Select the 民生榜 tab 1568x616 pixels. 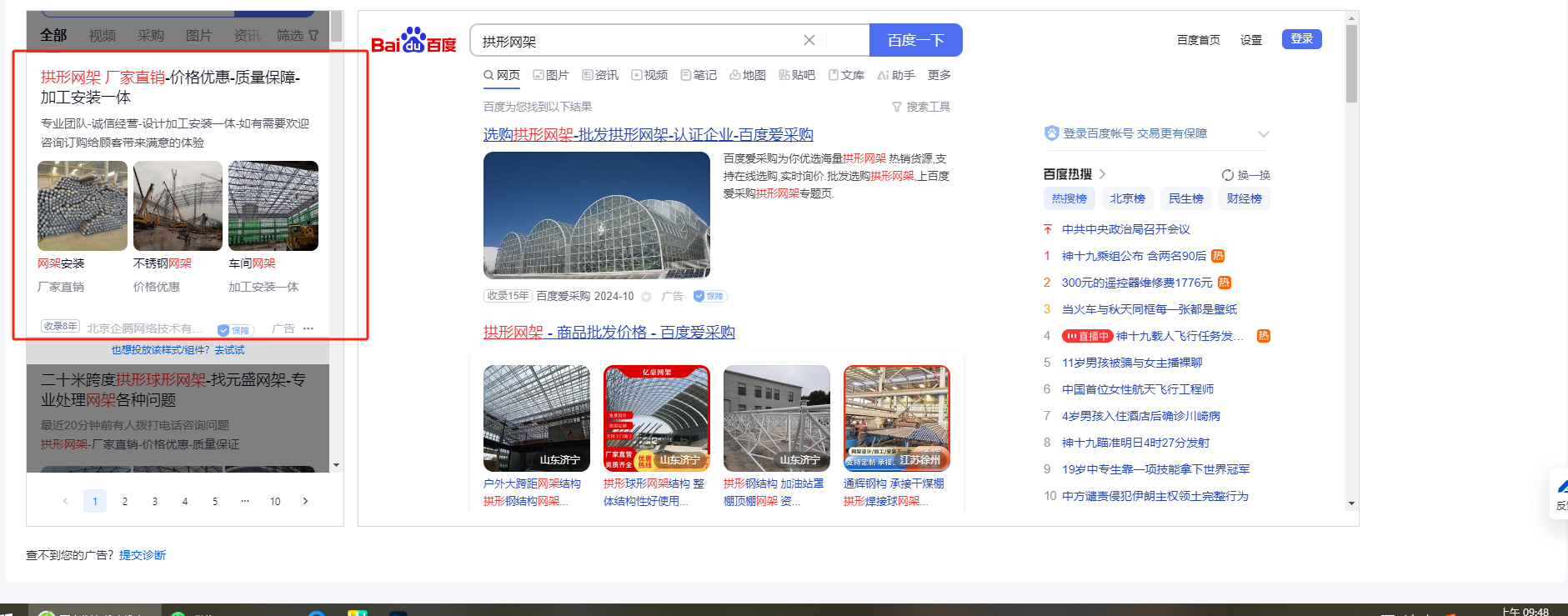1186,198
